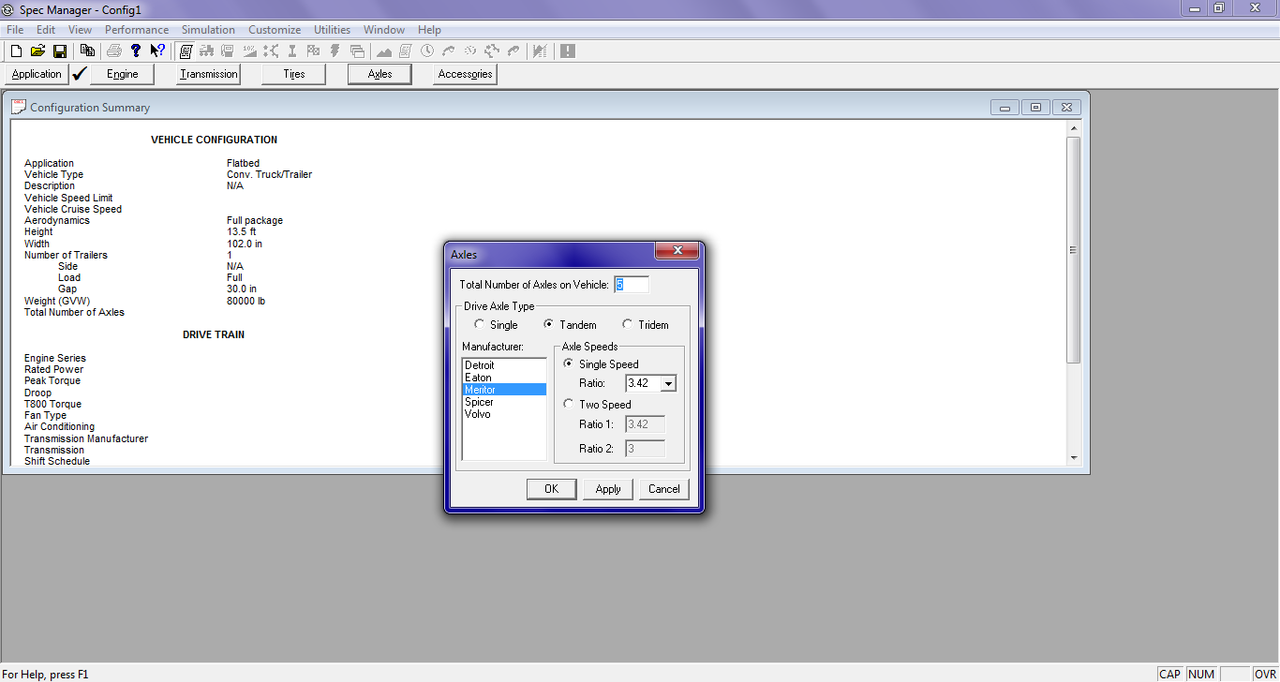The height and width of the screenshot is (682, 1280).
Task: Click the Engine button
Action: click(x=122, y=74)
